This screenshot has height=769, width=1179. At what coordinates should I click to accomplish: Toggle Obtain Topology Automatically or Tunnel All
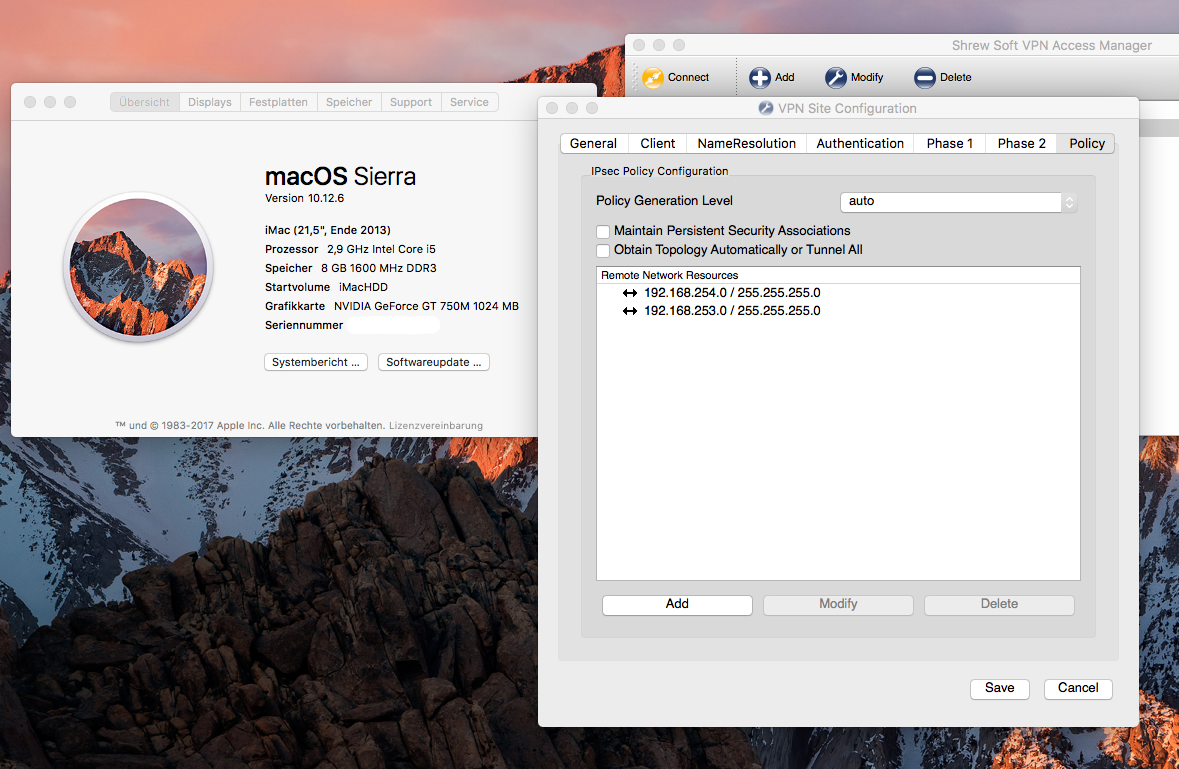point(603,250)
